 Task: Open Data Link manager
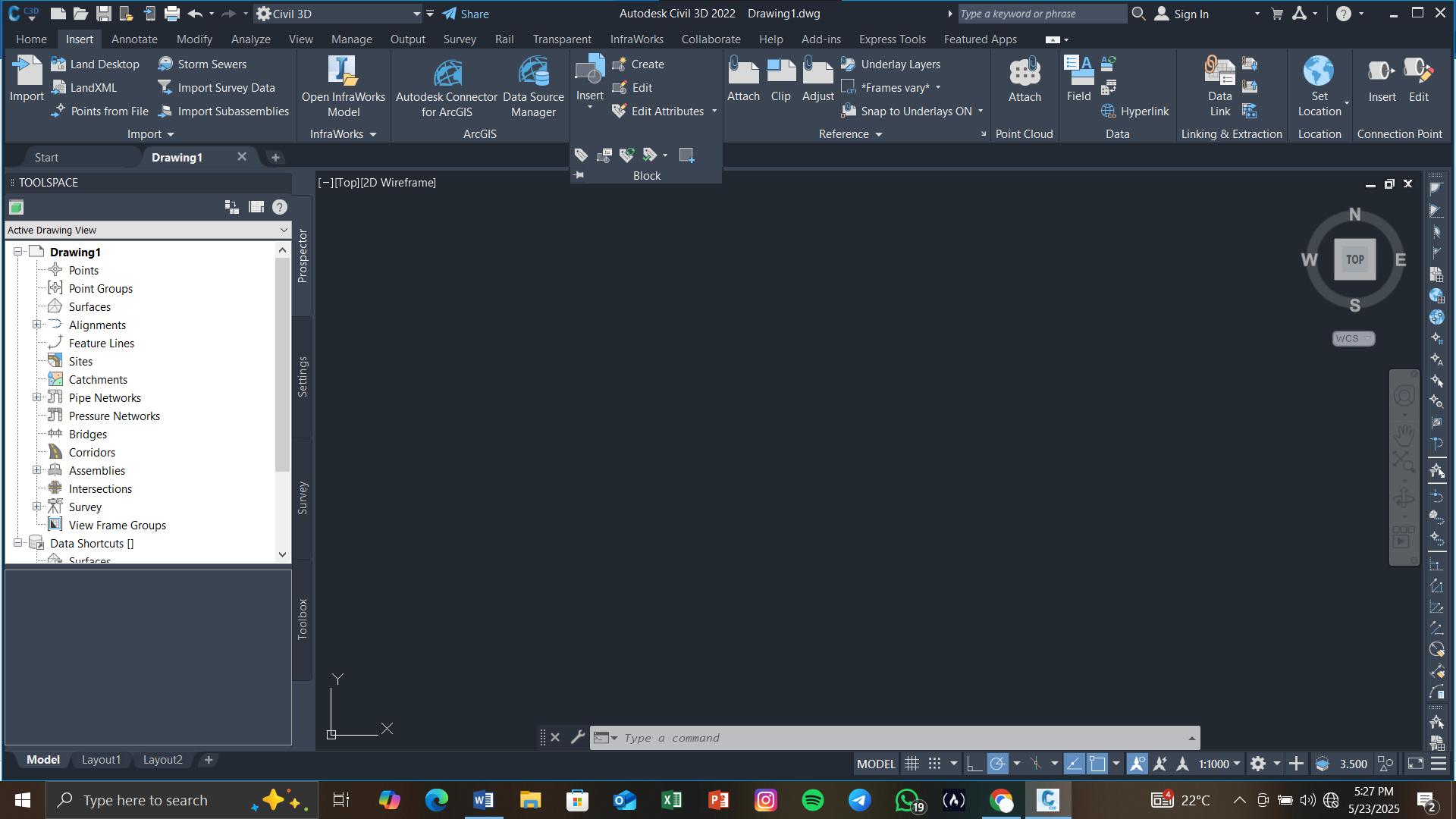pos(1219,86)
